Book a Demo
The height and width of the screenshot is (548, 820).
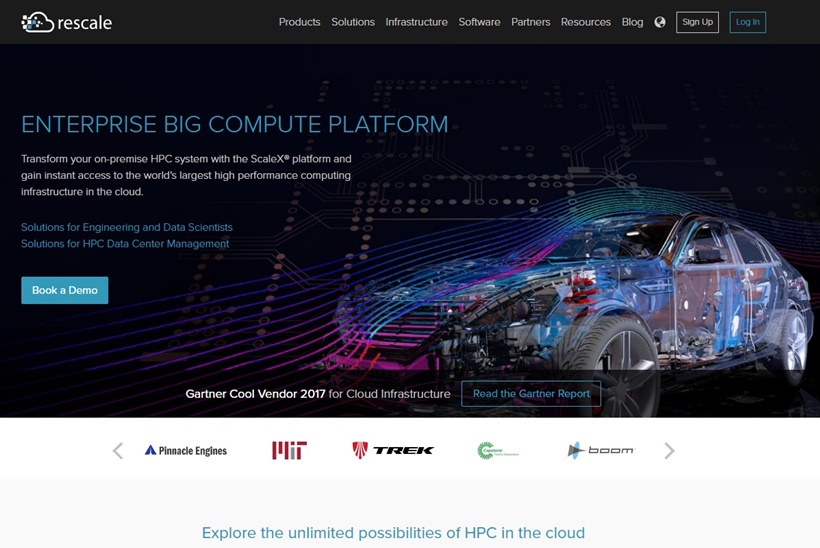65,290
